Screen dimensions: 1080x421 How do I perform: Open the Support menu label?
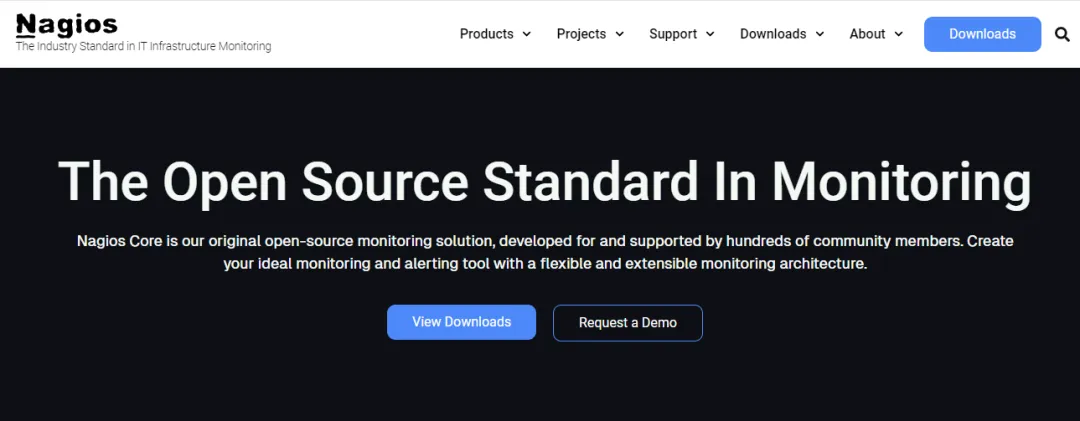673,34
